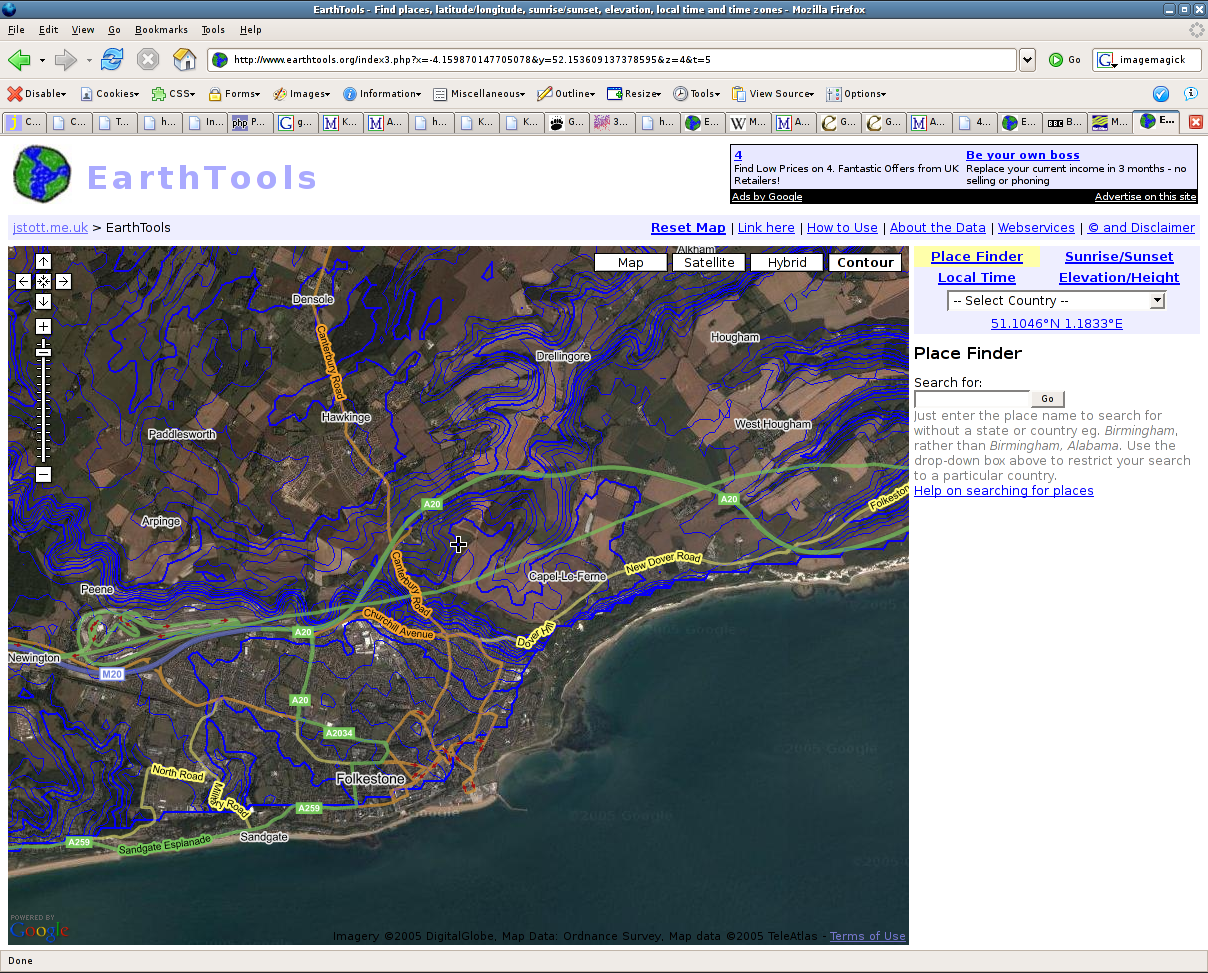Switch to the php browser tab
Viewport: 1208px width, 973px height.
[x=249, y=123]
